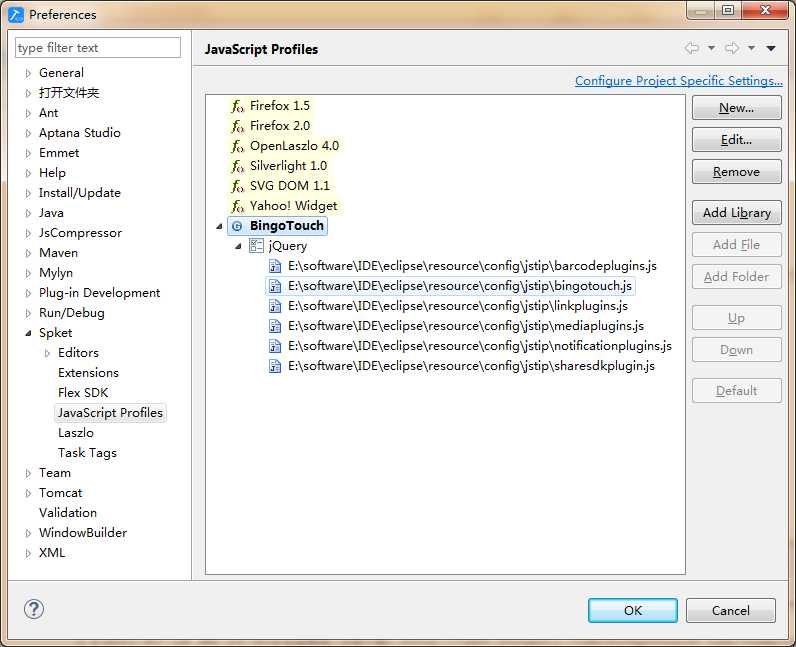
Task: Click the Edit... button
Action: click(737, 140)
